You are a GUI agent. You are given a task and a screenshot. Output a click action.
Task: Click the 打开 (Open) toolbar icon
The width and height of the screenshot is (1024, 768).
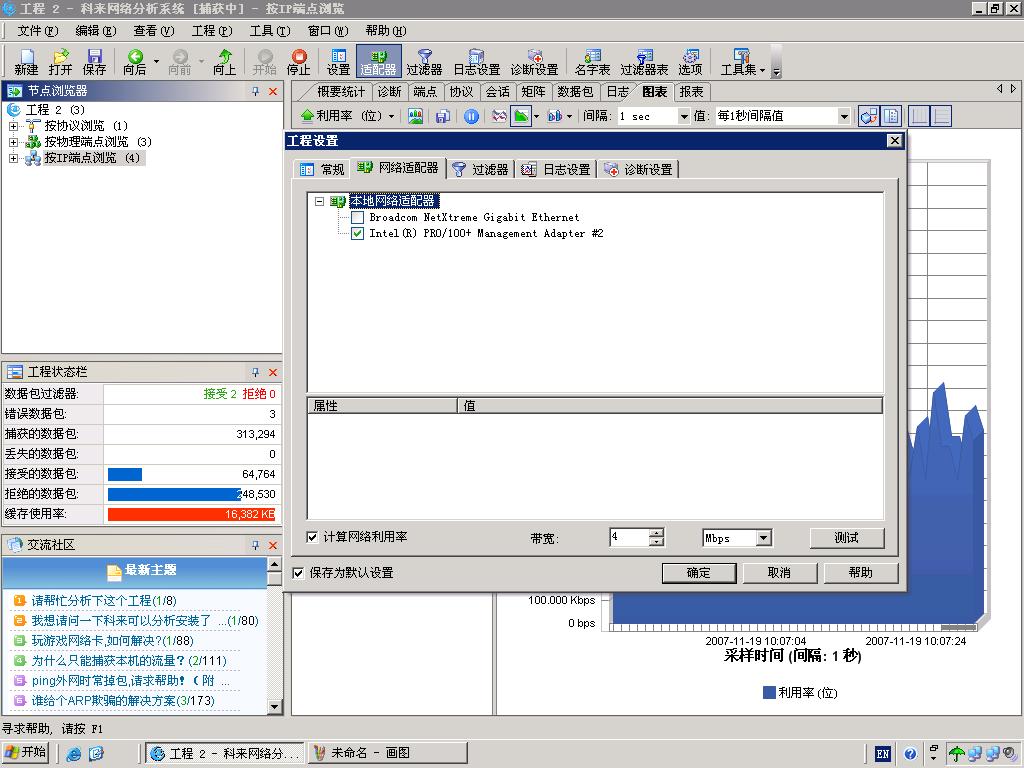point(60,62)
